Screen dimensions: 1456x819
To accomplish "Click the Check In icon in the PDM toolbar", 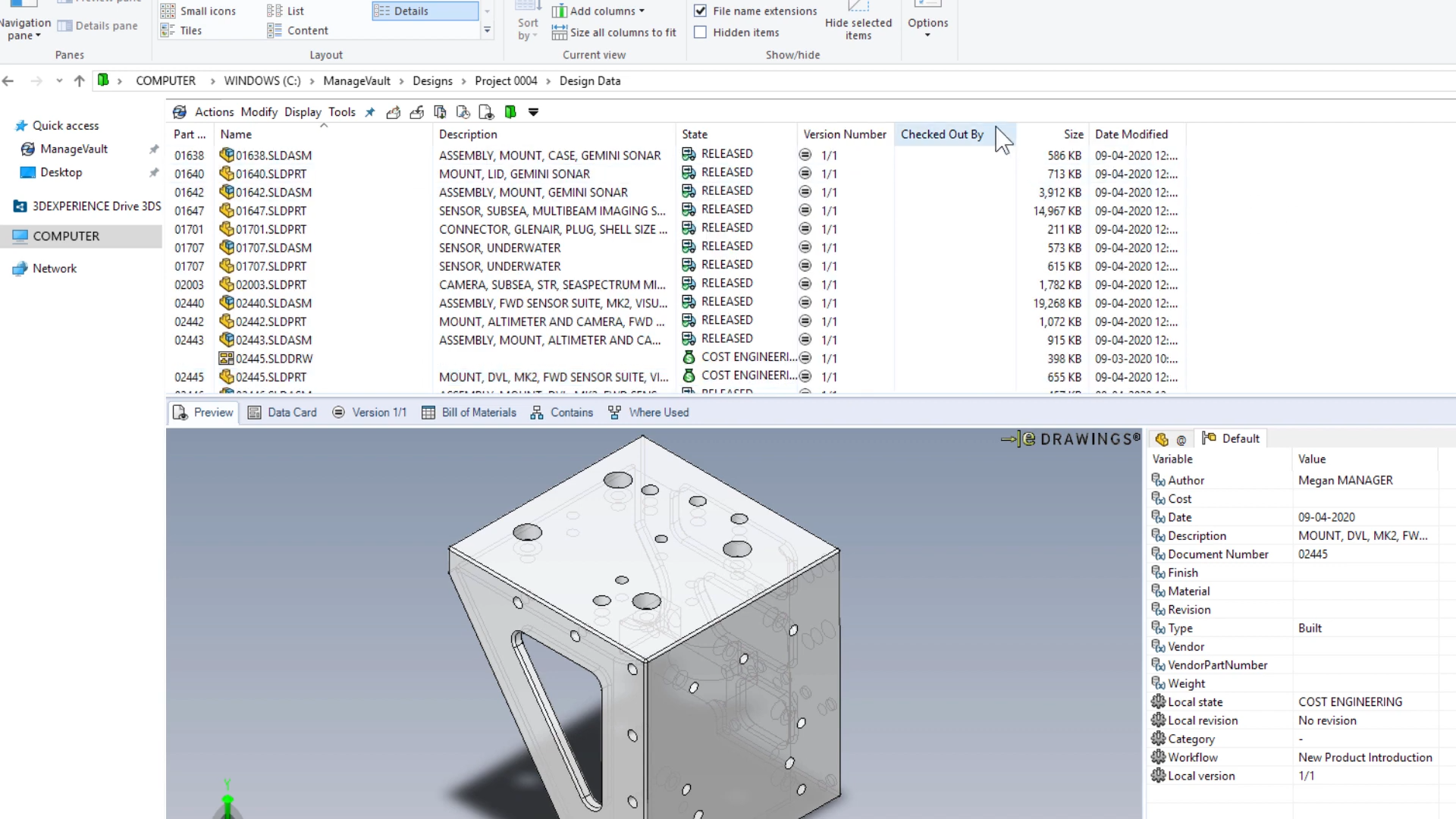I will pyautogui.click(x=416, y=112).
